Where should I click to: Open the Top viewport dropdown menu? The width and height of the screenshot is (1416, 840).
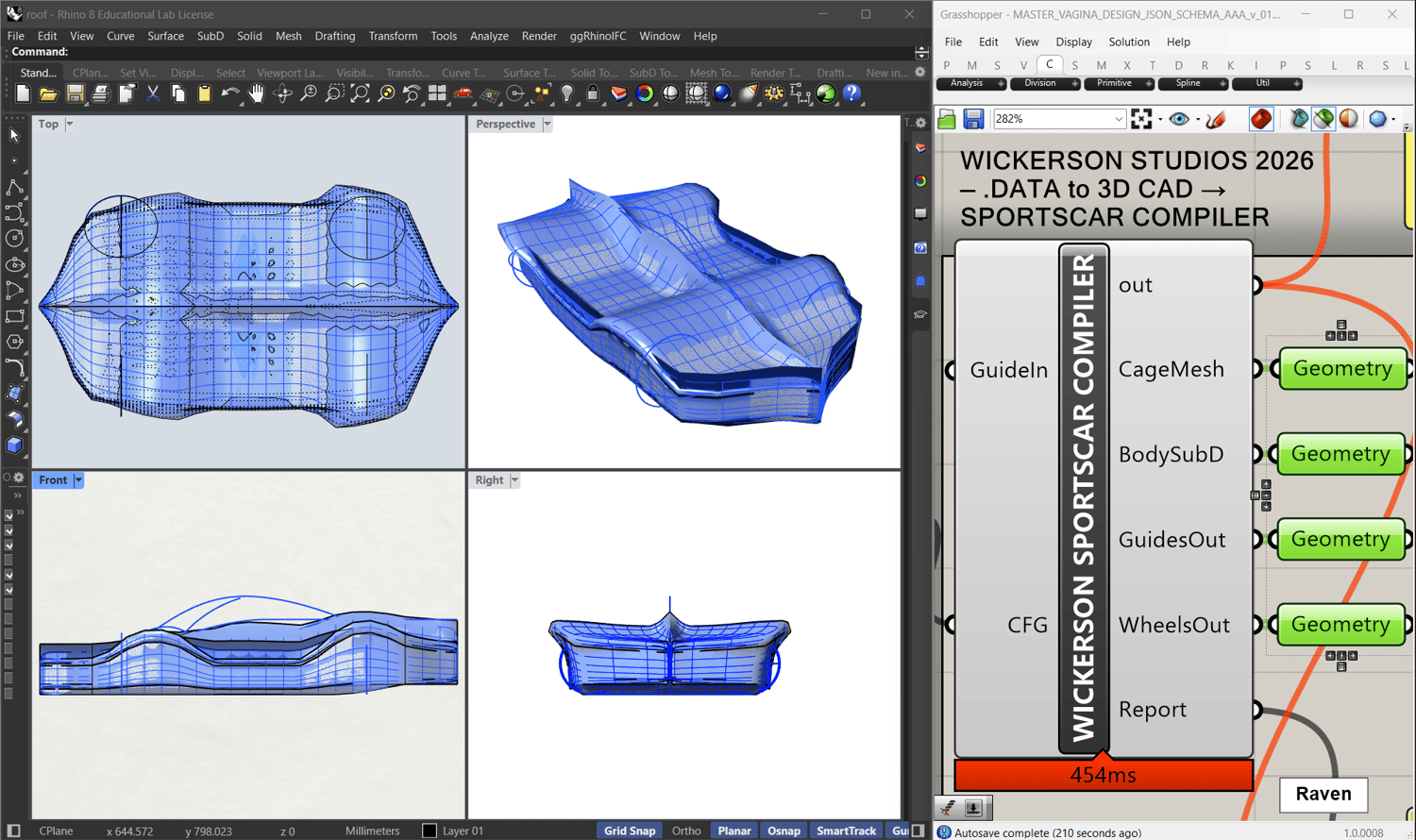[x=69, y=124]
